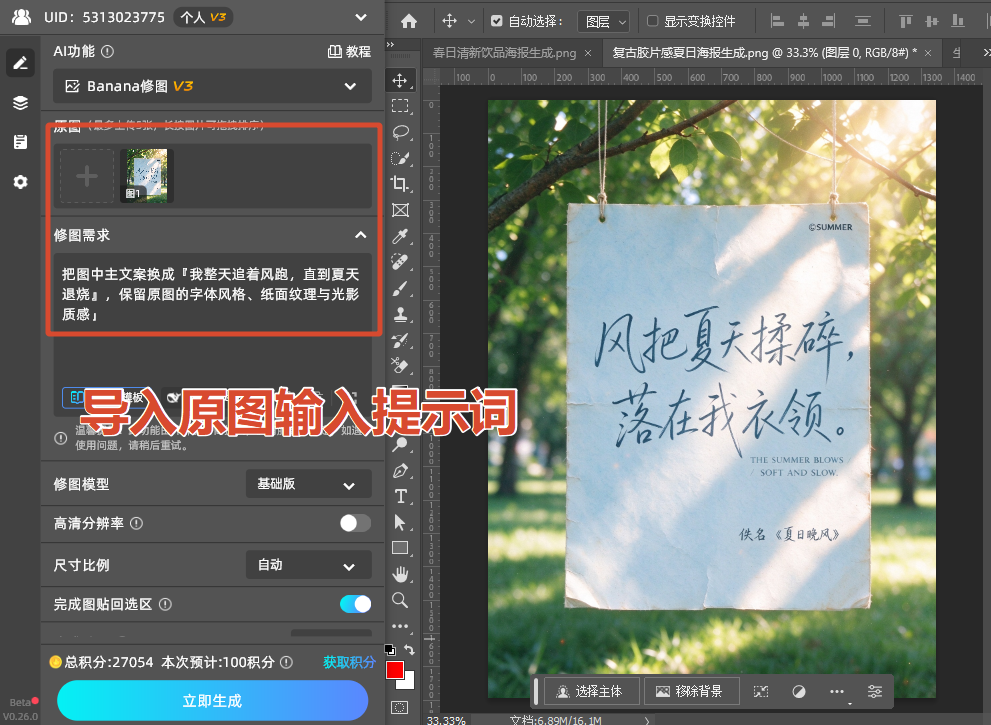Expand the toolbar double-arrow above Move tool
Viewport: 991px width, 725px height.
click(391, 45)
